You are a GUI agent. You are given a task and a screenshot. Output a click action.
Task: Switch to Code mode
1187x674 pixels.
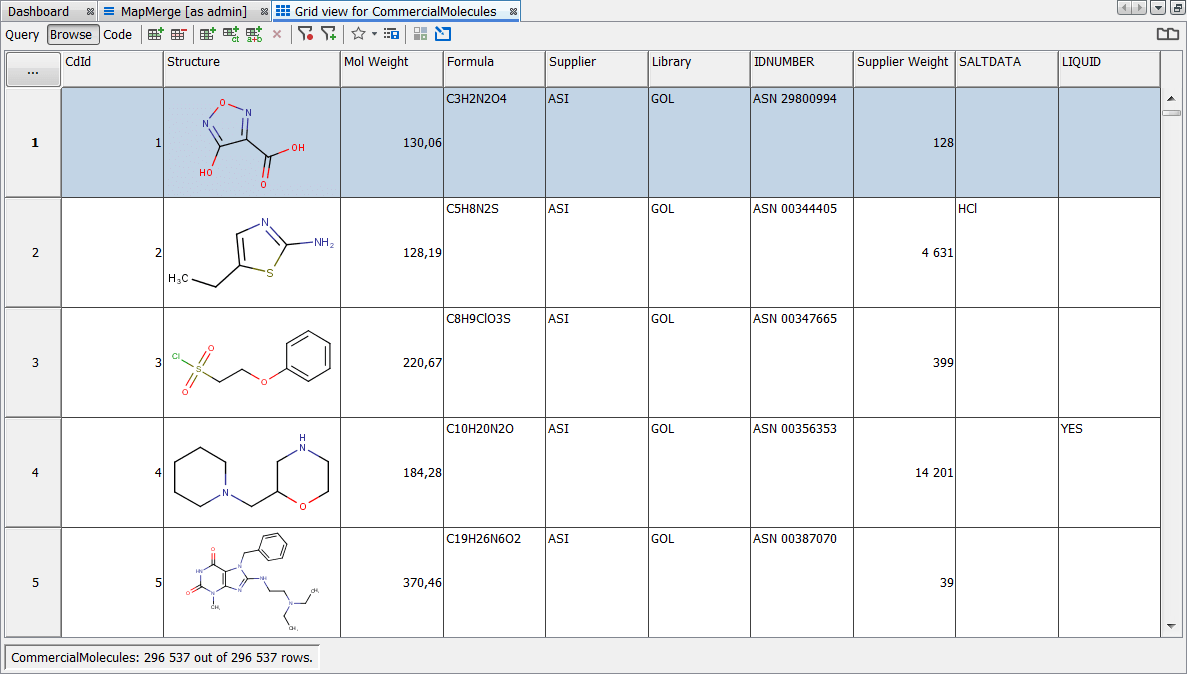pos(117,34)
